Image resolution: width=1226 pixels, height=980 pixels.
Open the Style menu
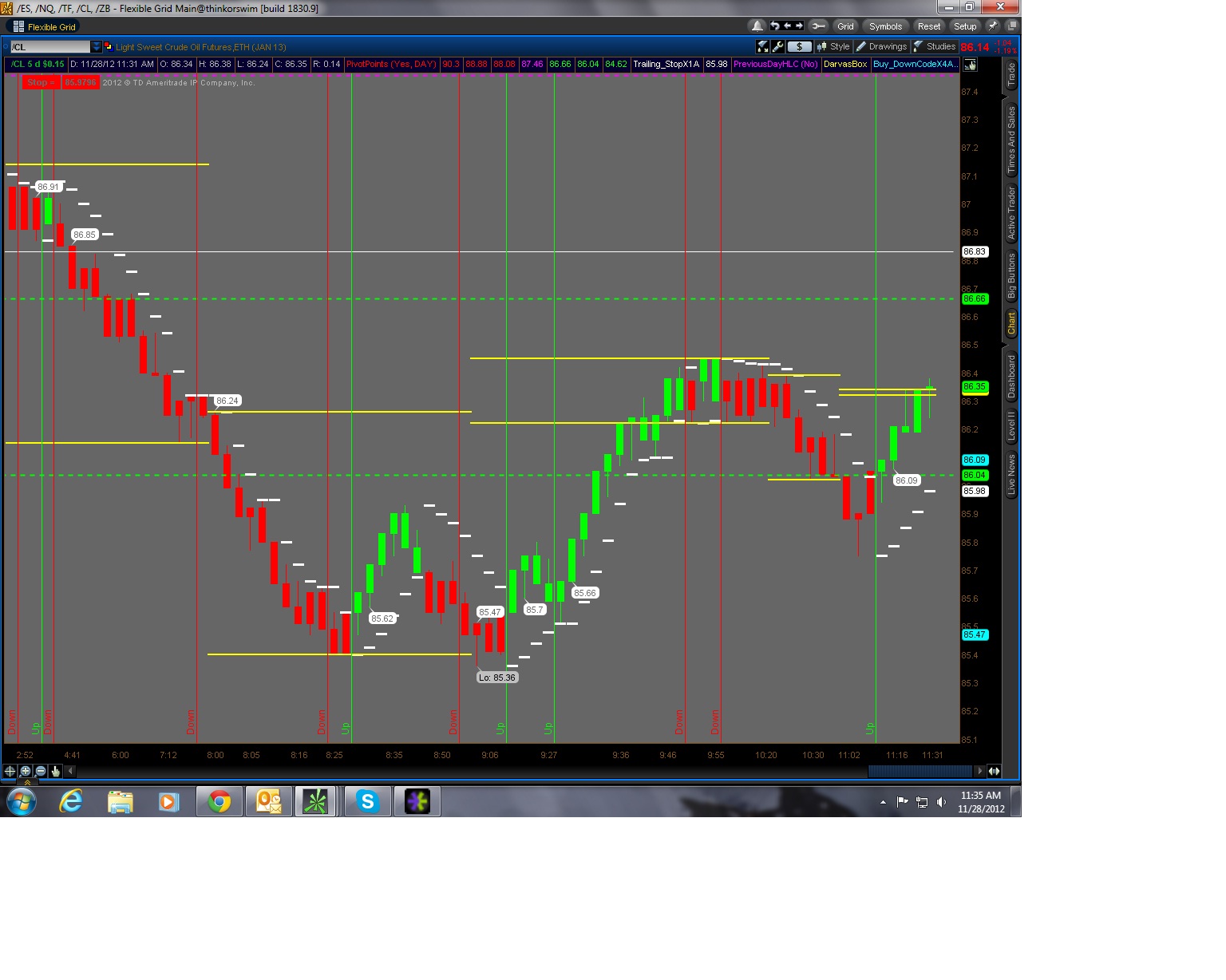click(x=833, y=46)
